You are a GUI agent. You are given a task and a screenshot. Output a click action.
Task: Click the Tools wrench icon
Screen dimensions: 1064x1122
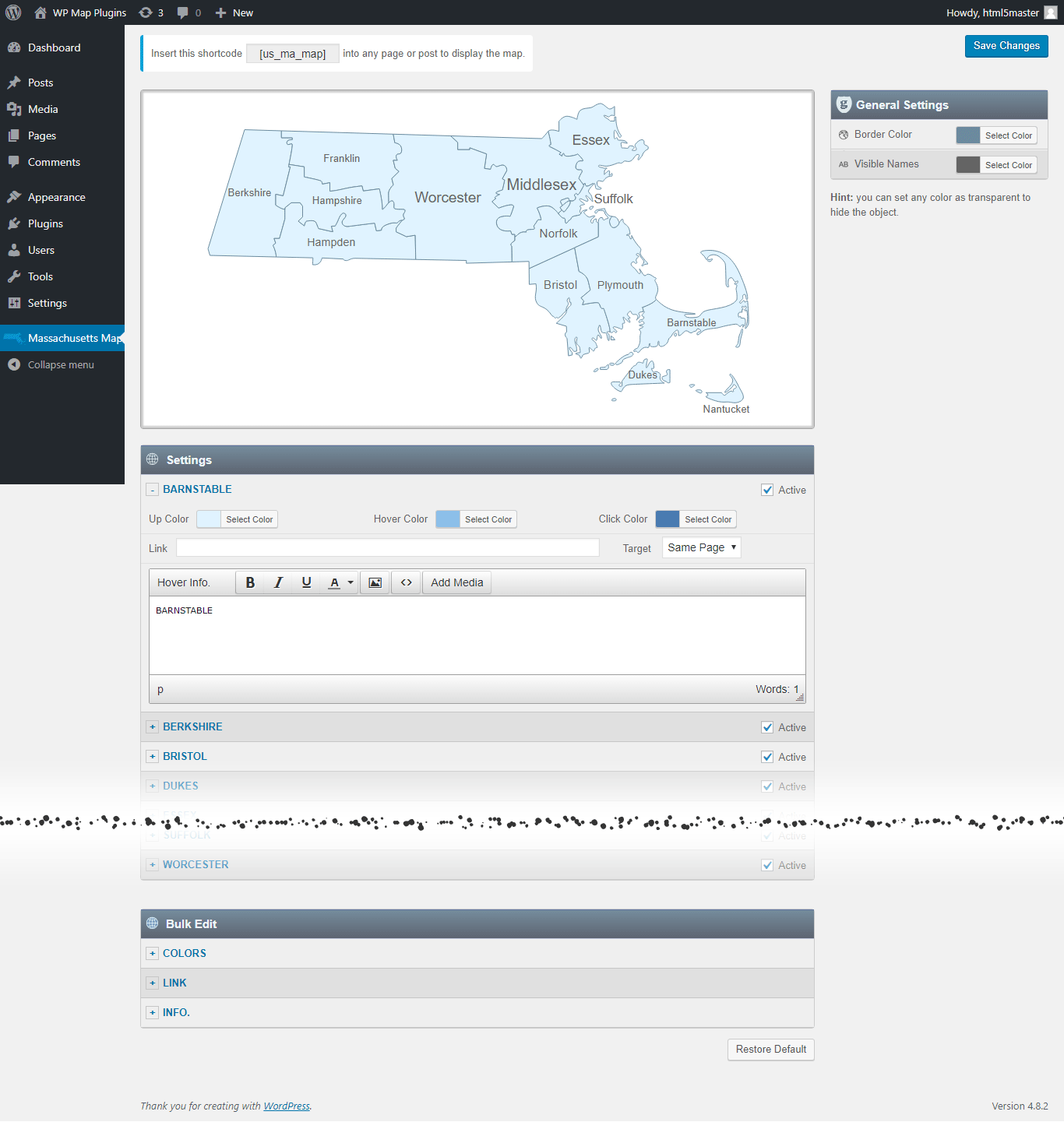pyautogui.click(x=14, y=276)
